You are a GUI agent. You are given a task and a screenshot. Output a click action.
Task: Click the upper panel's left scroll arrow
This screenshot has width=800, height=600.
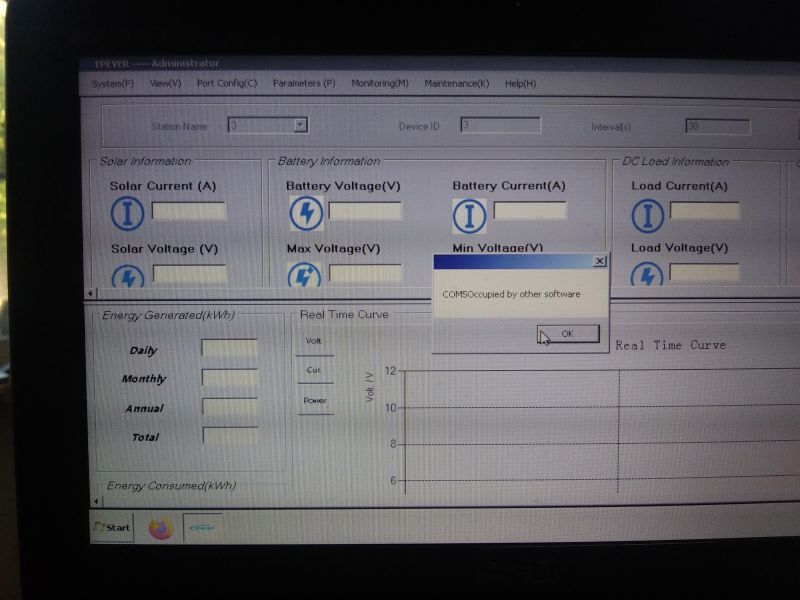pyautogui.click(x=90, y=293)
